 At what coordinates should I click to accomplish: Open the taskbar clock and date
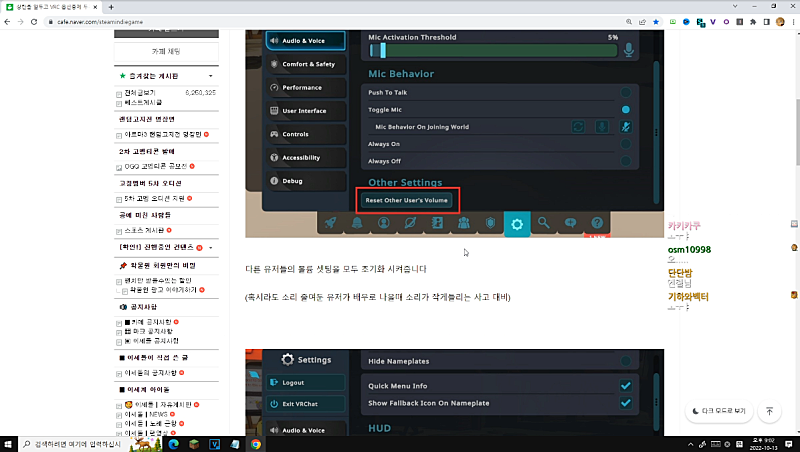coord(764,444)
